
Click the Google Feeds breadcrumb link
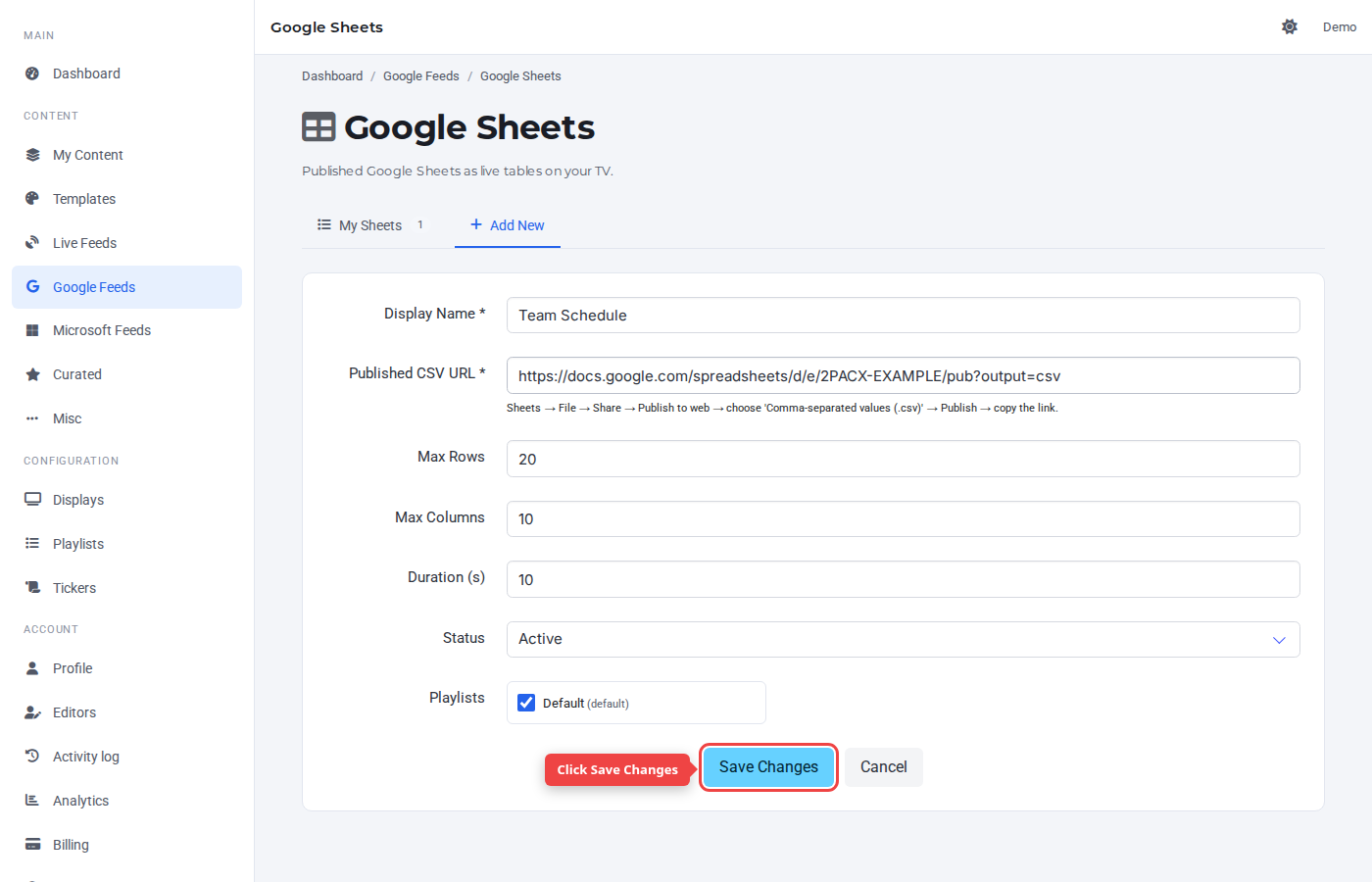(x=421, y=76)
